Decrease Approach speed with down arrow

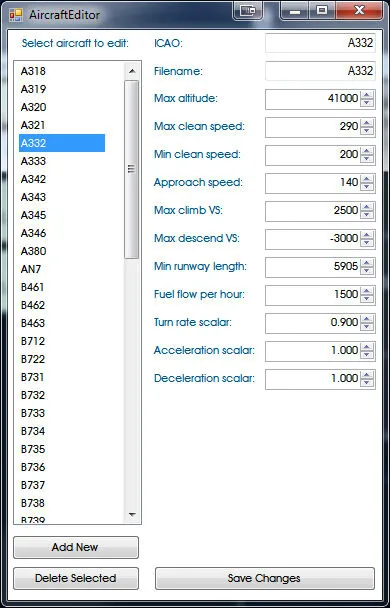[367, 187]
